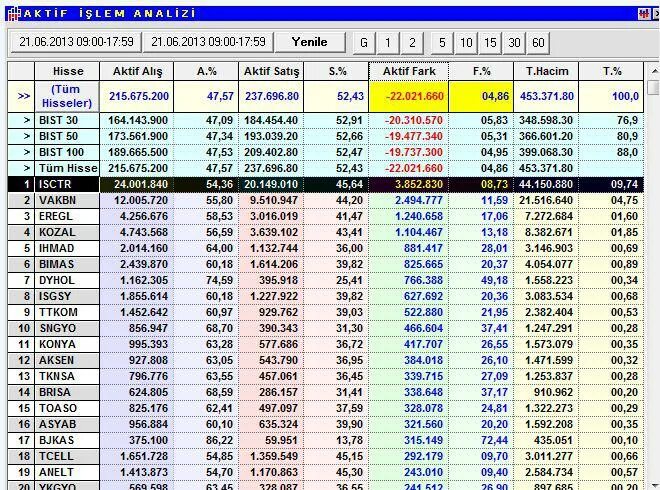Viewport: 660px width, 490px height.
Task: Sort by the F.% column header
Action: pos(481,71)
